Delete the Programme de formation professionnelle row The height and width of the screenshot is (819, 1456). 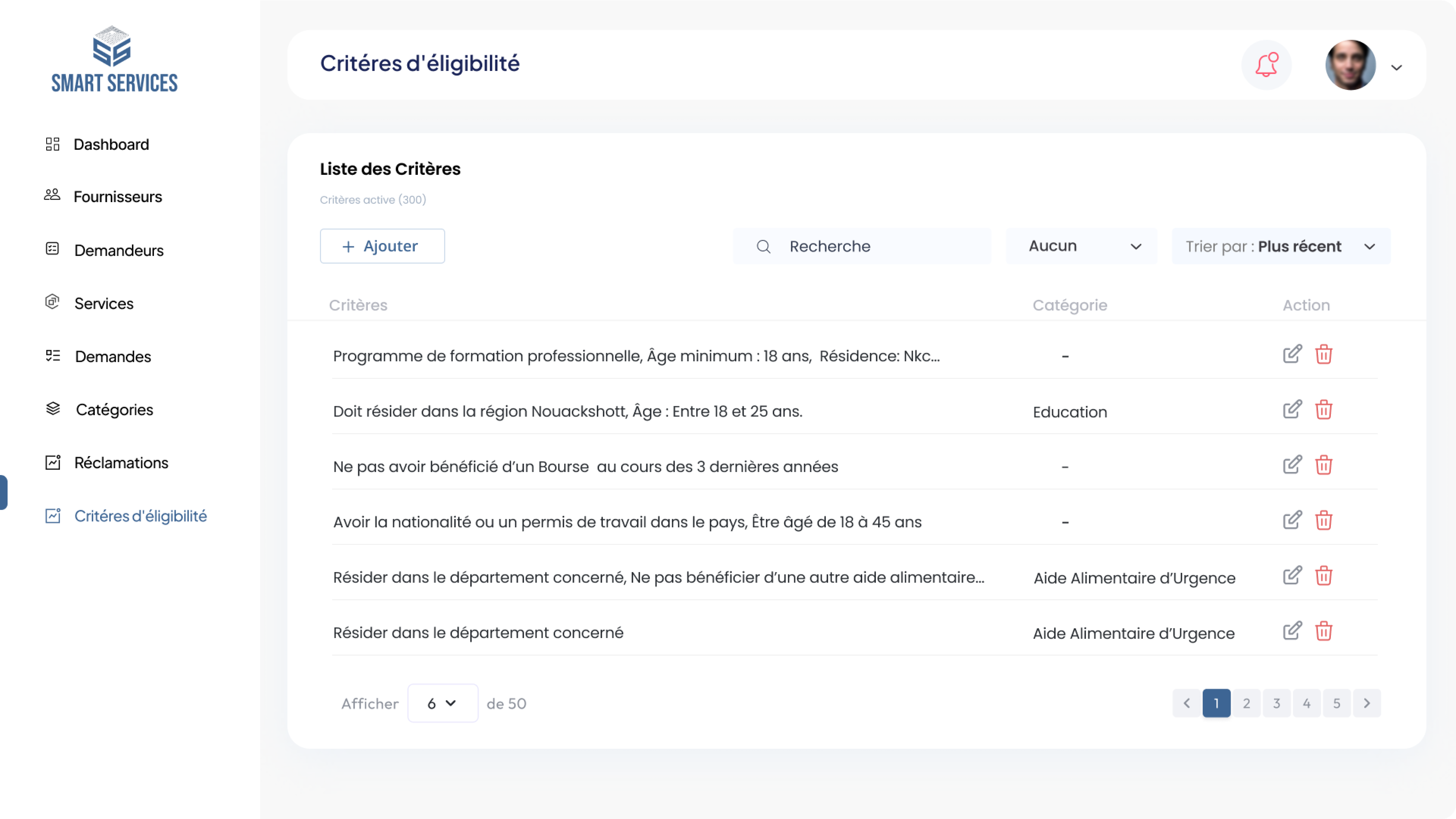[1324, 354]
